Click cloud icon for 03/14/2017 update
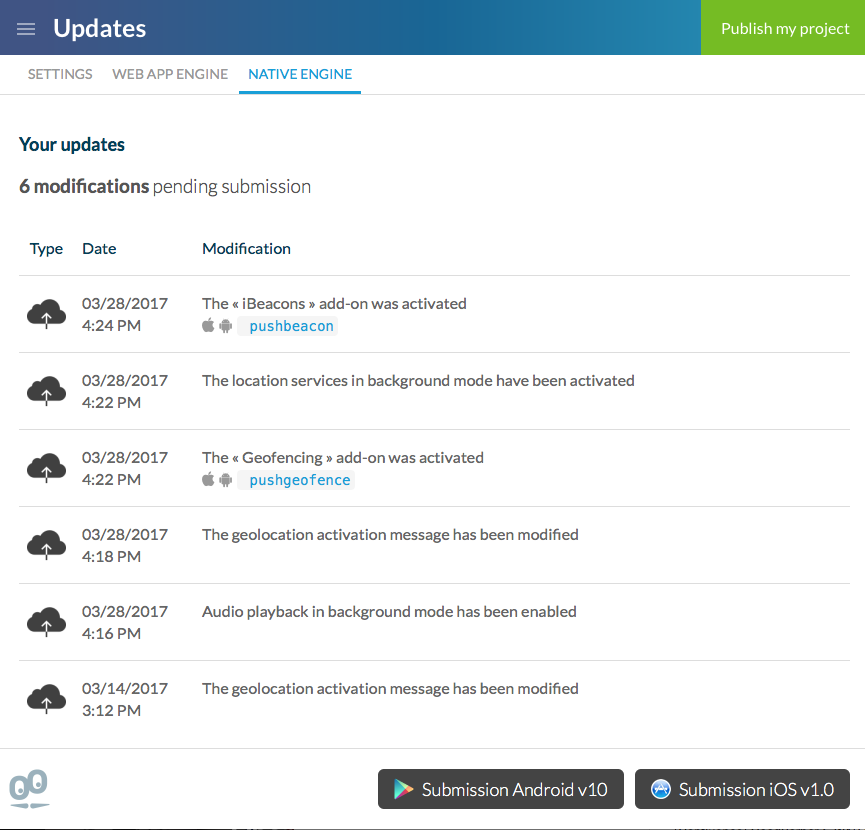 pyautogui.click(x=46, y=699)
